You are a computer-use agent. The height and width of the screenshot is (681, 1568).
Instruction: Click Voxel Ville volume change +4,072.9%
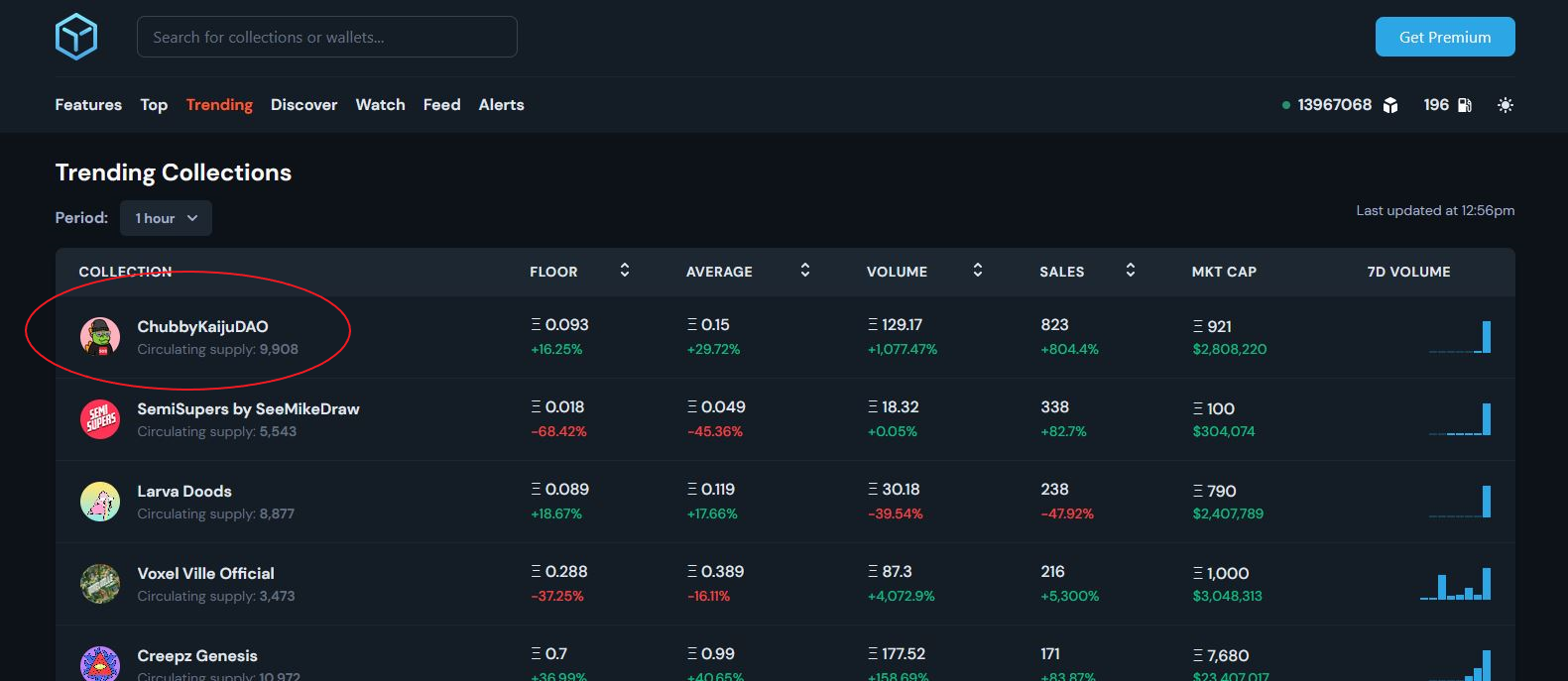(902, 596)
